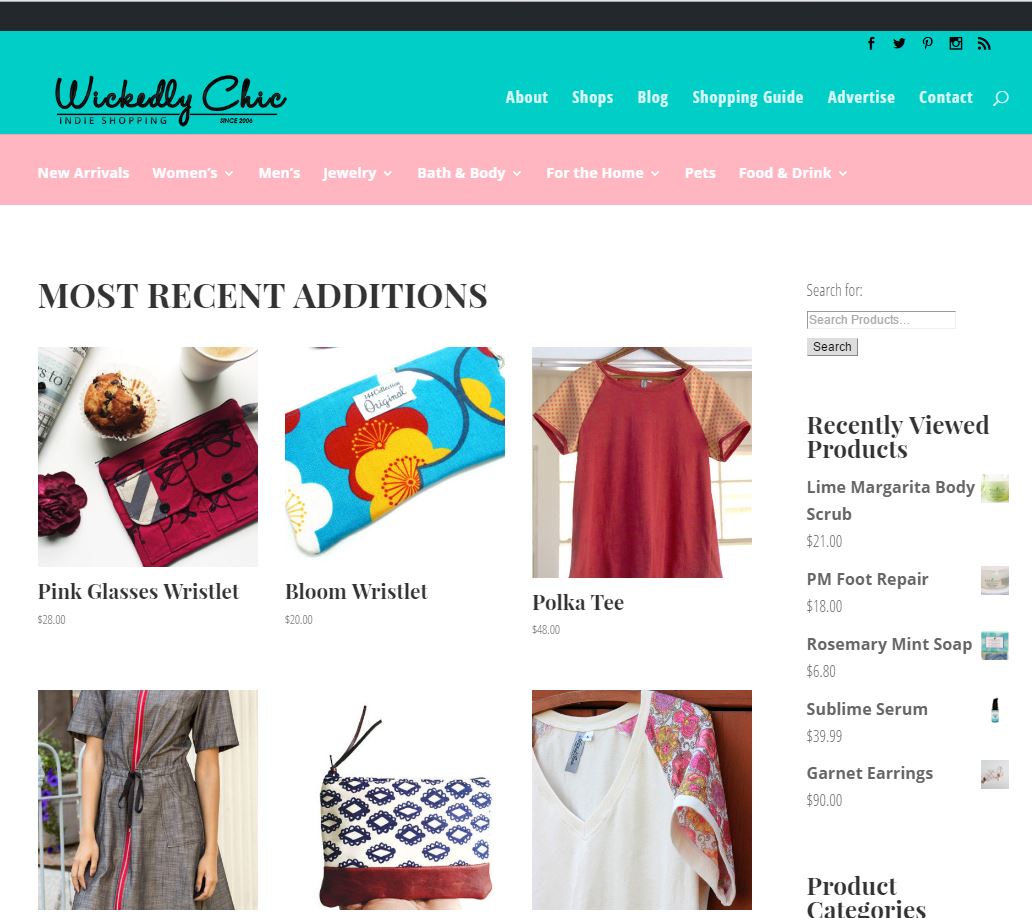Open the Facebook social icon
The image size is (1032, 918).
(871, 43)
